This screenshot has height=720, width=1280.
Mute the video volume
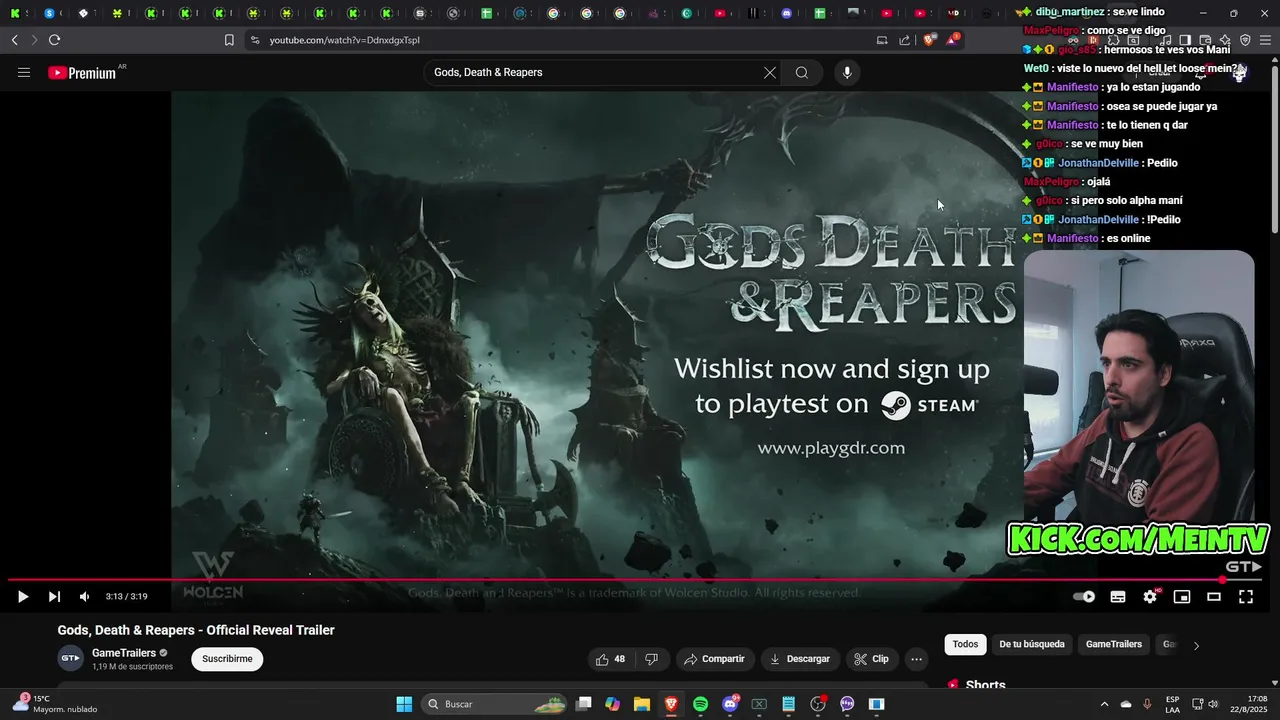click(x=85, y=597)
